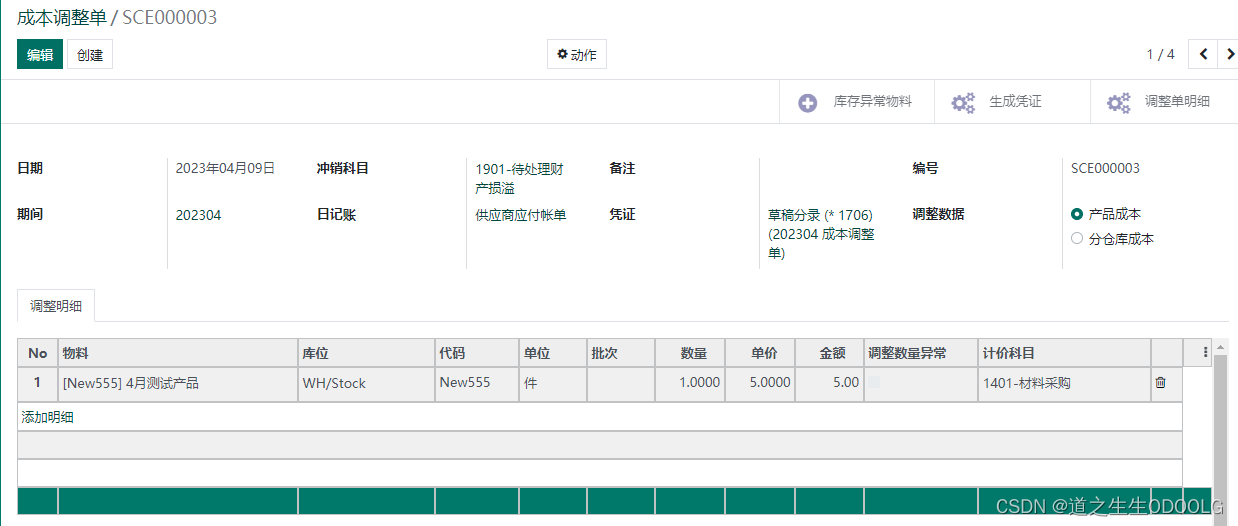Click the 编辑 edit button
1238x526 pixels.
click(40, 55)
